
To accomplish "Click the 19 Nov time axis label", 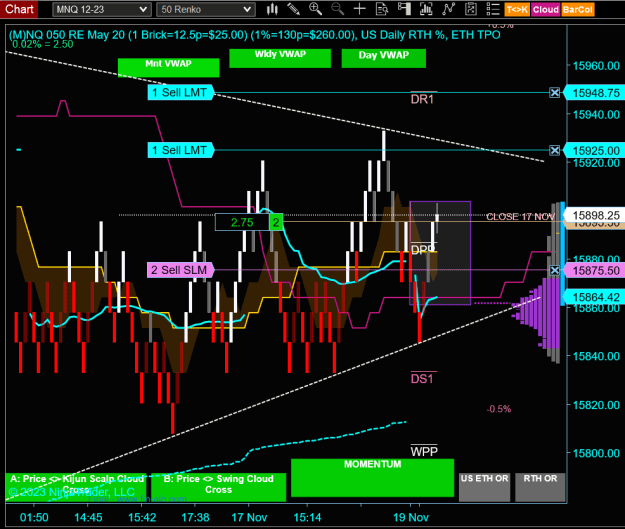I will (411, 517).
